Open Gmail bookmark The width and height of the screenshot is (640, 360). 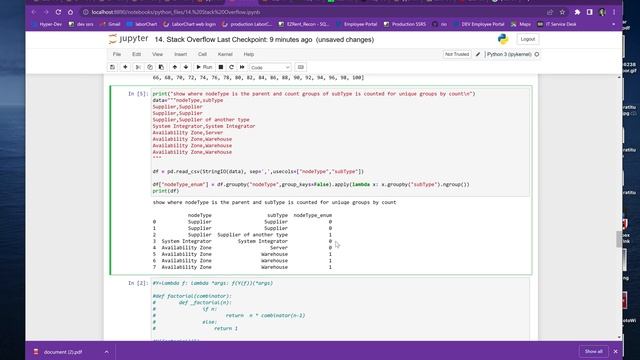tap(110, 24)
